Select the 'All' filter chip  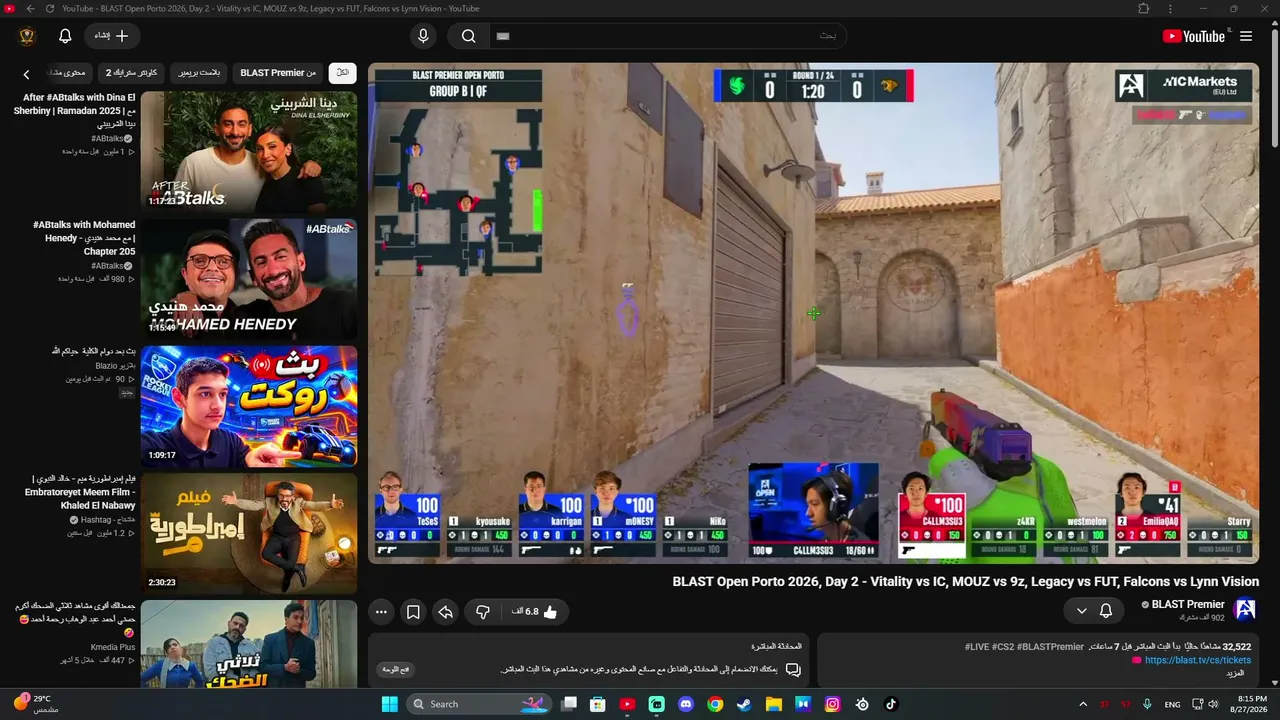(342, 73)
